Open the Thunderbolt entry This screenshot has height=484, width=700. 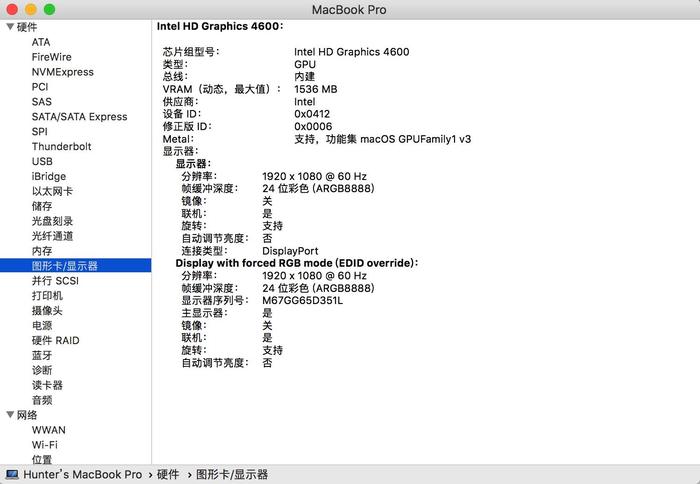coord(61,146)
